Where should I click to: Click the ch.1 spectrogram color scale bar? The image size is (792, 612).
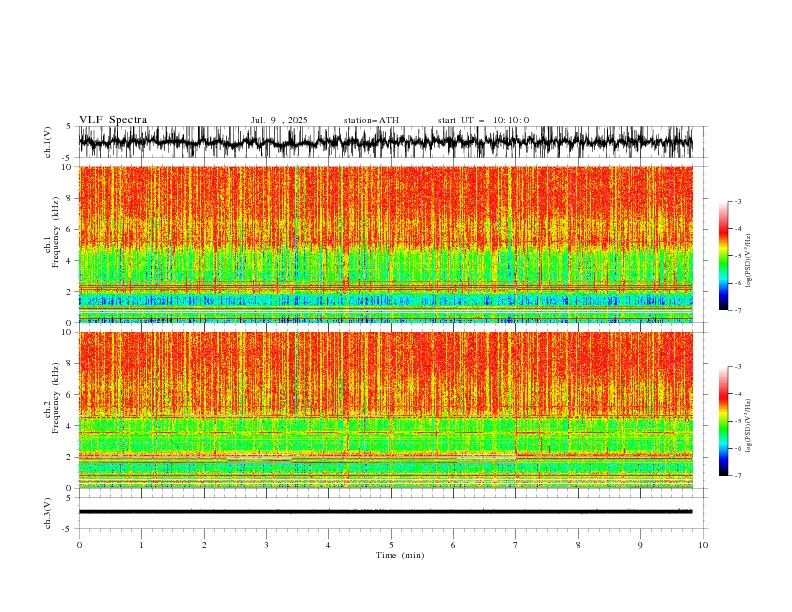[723, 256]
